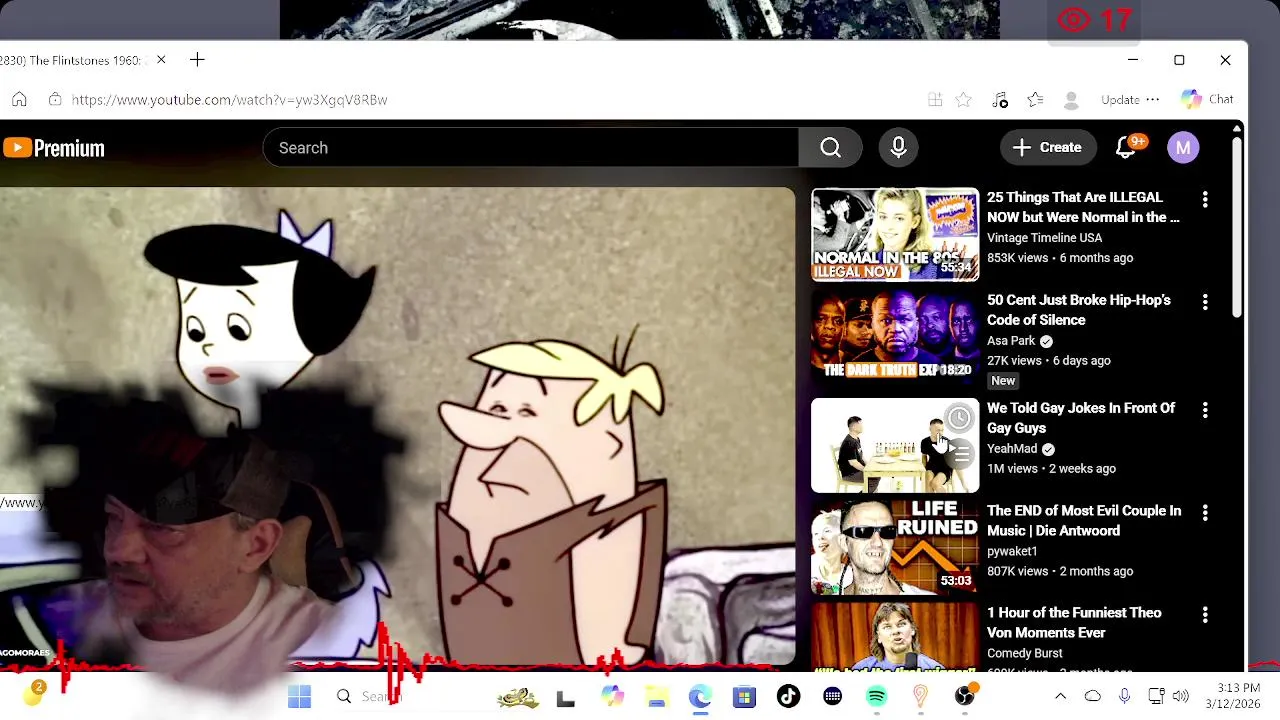Screen dimensions: 1280x720
Task: Open Asa Park channel link
Action: coord(1011,341)
